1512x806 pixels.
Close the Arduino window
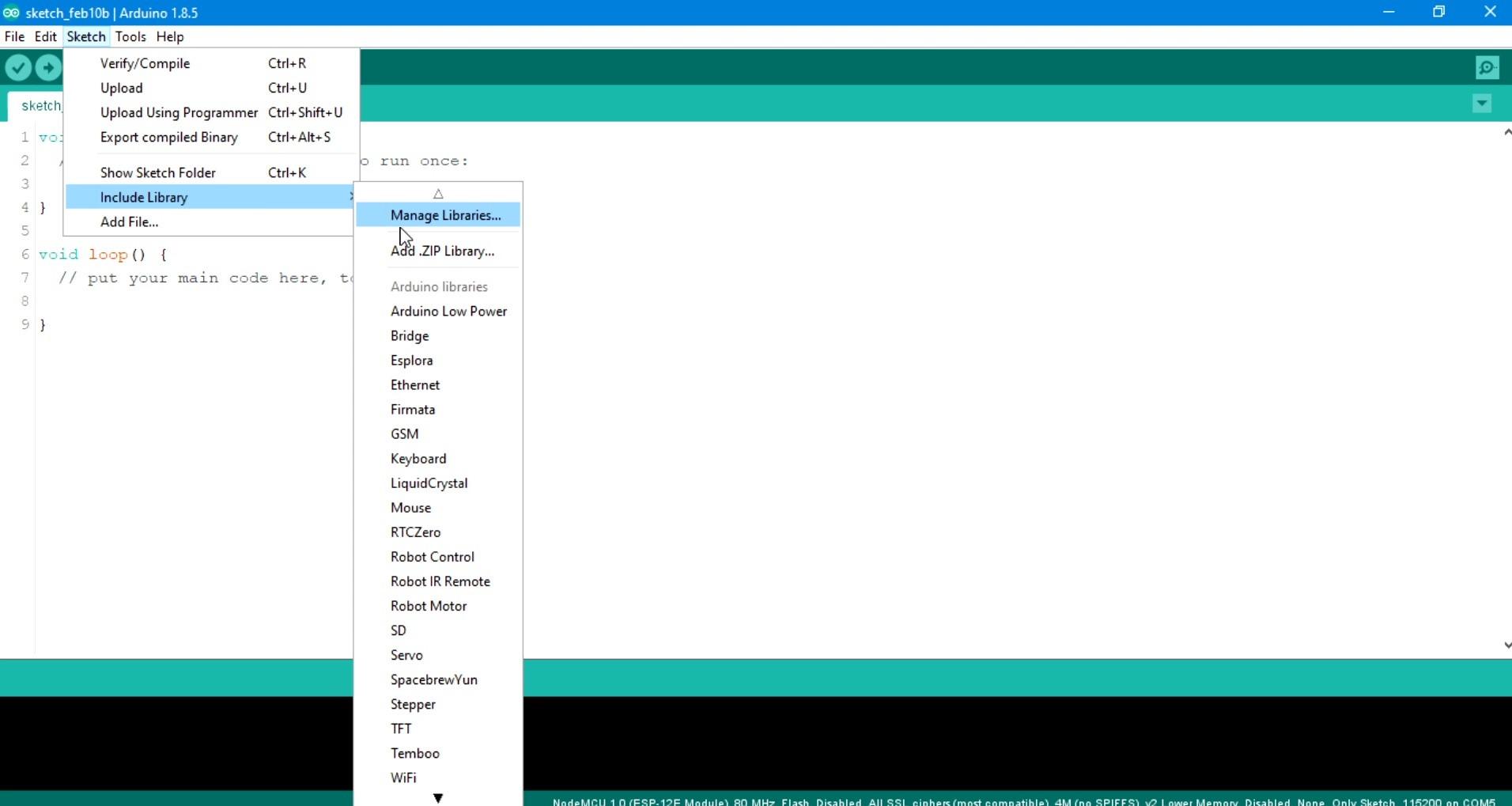[x=1490, y=13]
